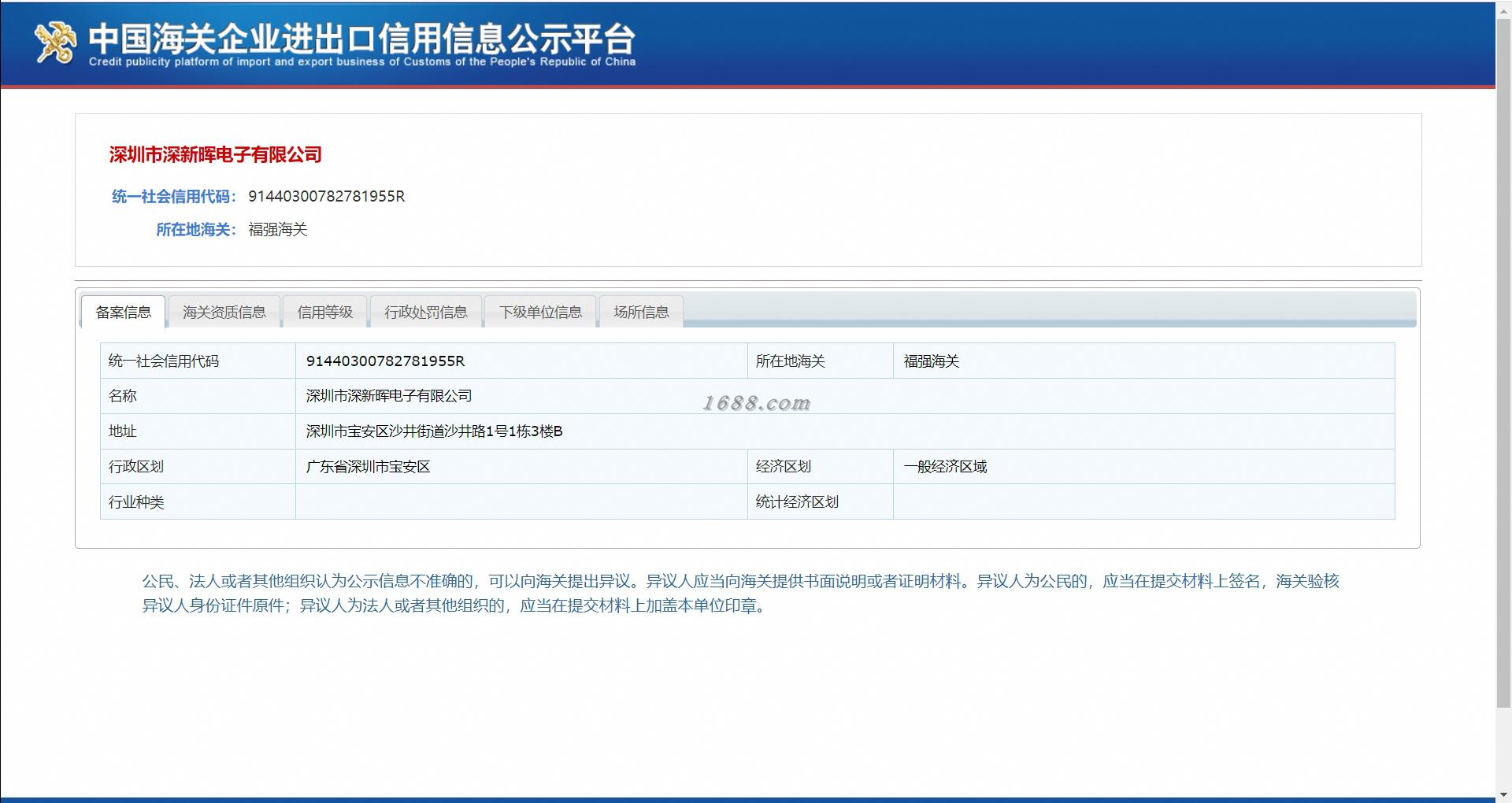Click the 统一社会信用代码 table header cell
Screen dimensions: 1512x803
click(198, 361)
